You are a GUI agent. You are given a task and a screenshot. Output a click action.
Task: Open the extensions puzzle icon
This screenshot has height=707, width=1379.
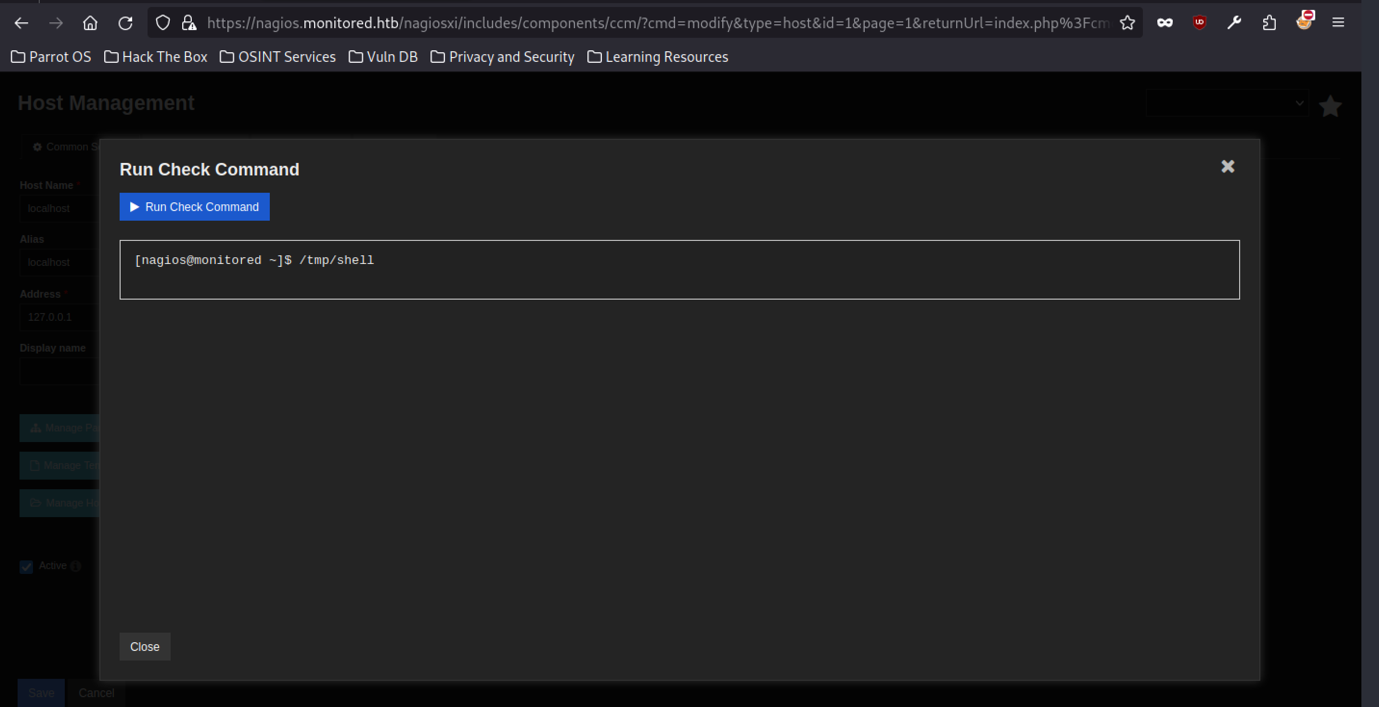click(x=1269, y=23)
